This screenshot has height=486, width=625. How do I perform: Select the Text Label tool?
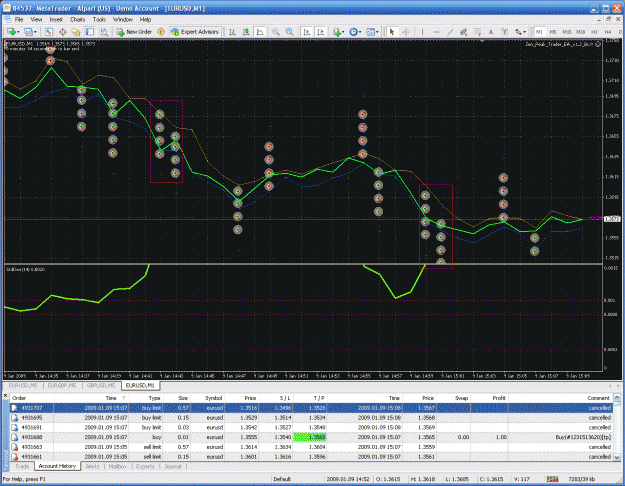504,32
